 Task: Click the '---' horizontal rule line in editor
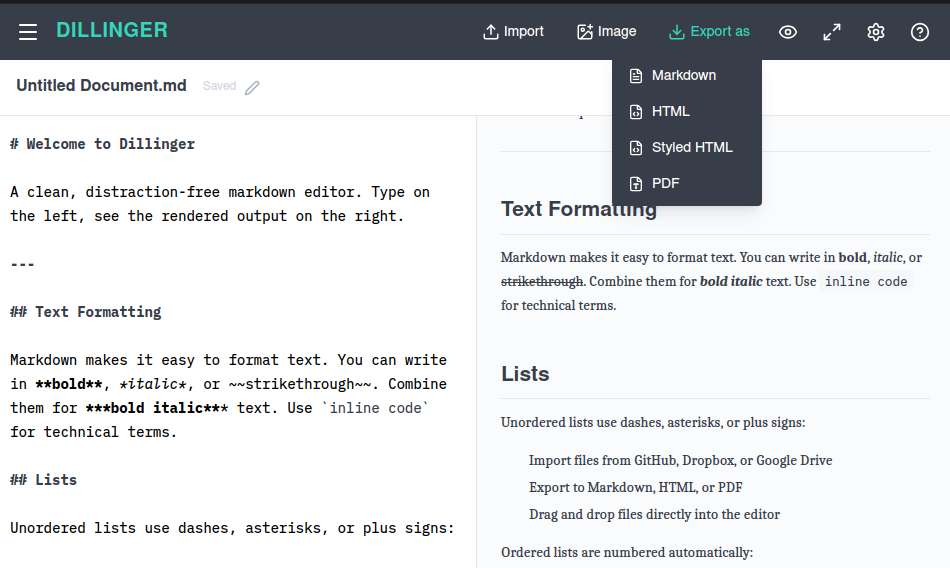(22, 264)
